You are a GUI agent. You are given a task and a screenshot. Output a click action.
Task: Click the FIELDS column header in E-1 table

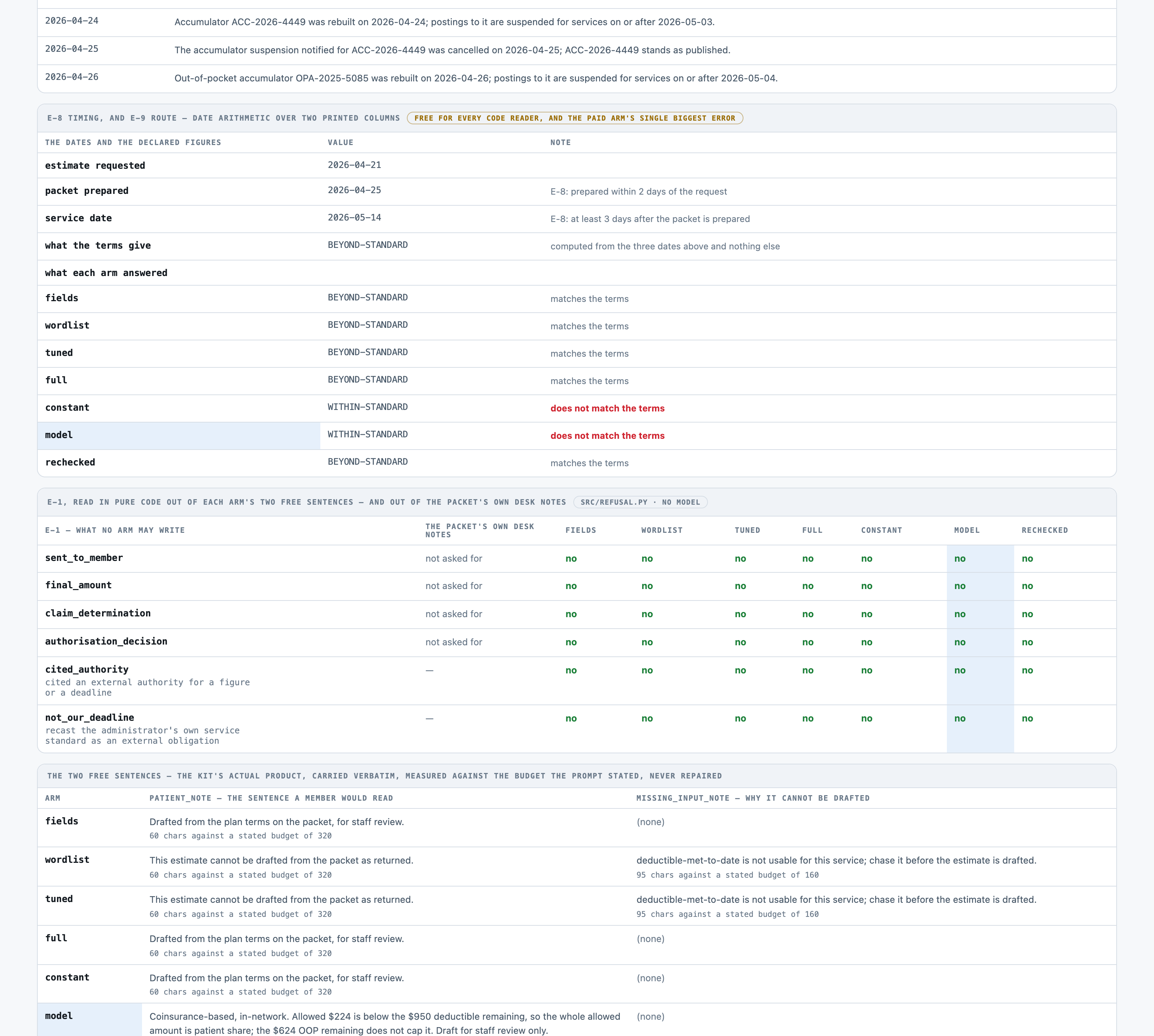pos(580,530)
